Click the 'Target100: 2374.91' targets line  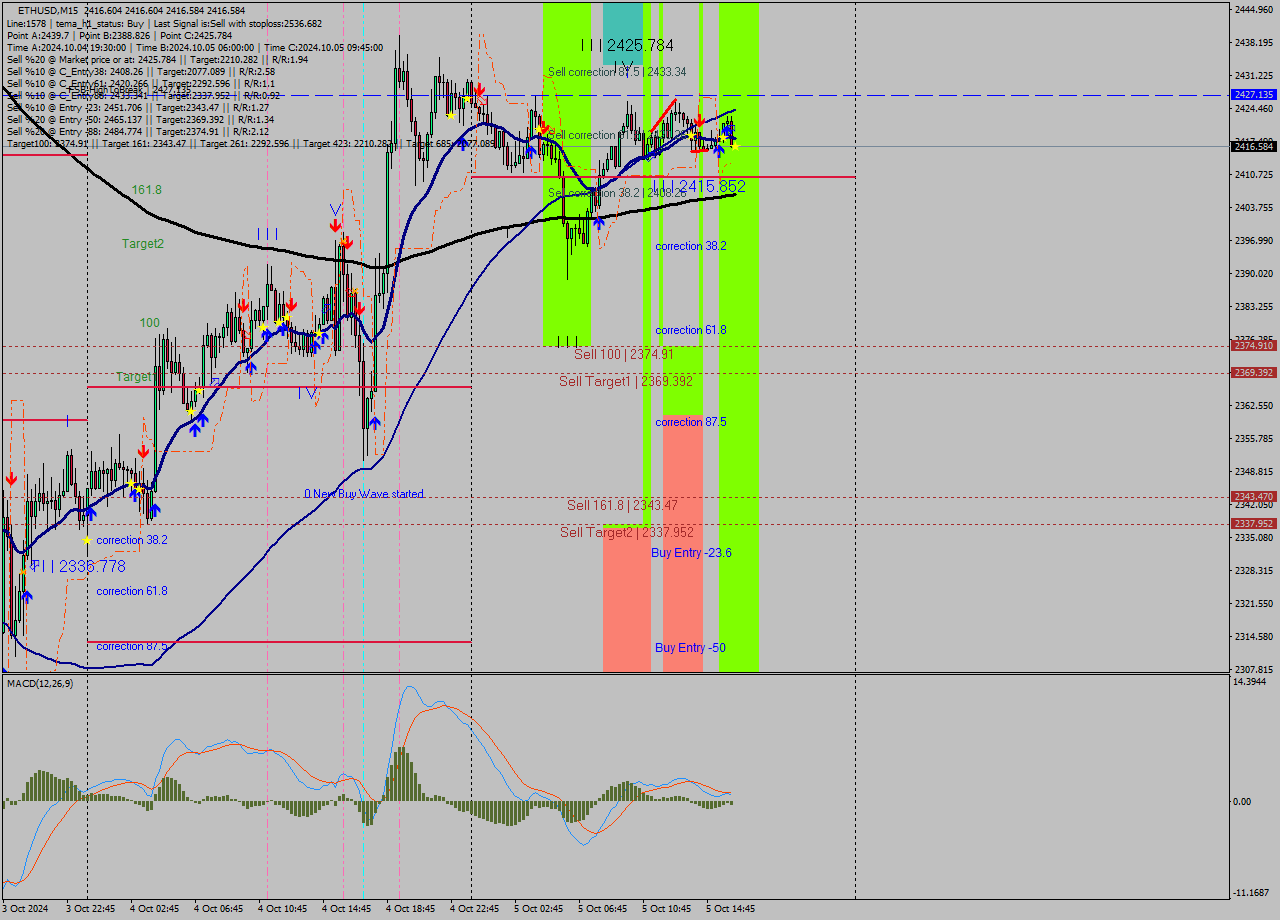250,144
